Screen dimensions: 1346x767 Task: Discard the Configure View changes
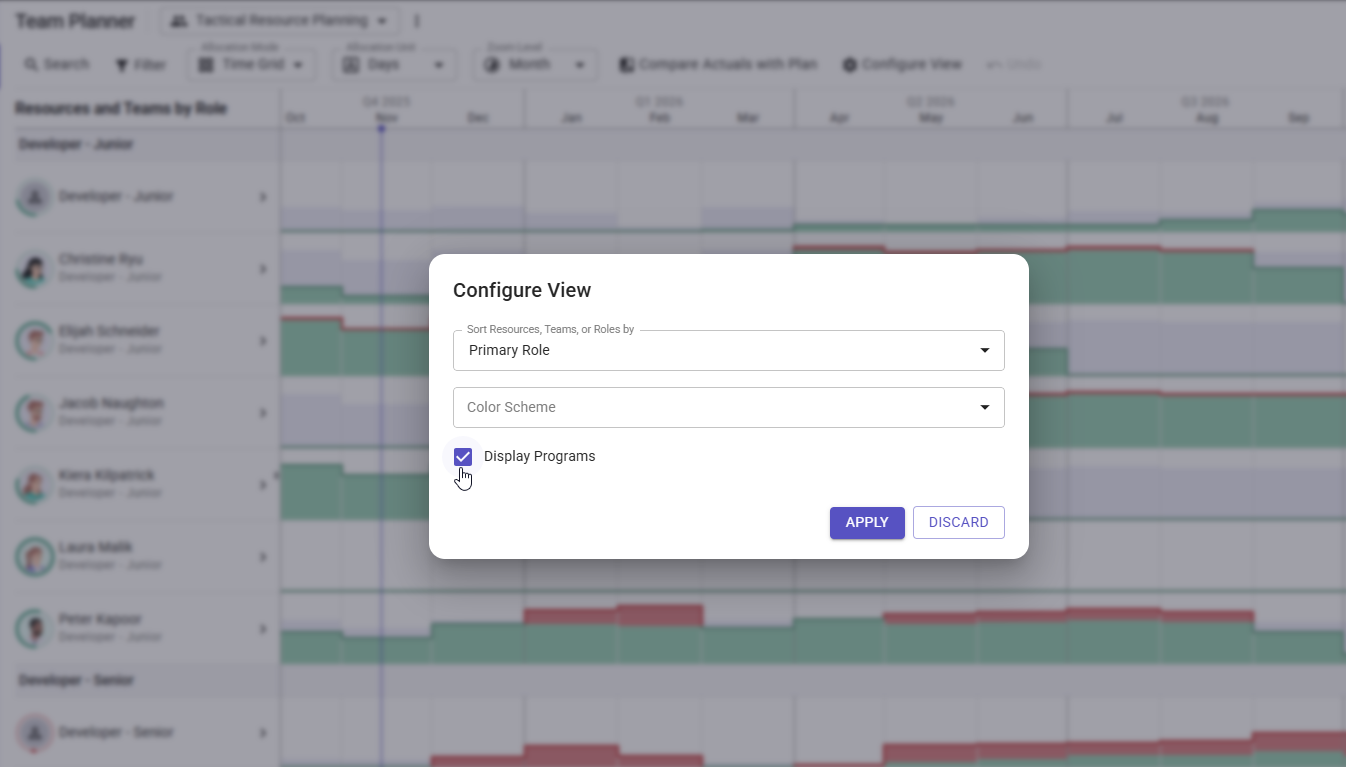click(x=958, y=523)
